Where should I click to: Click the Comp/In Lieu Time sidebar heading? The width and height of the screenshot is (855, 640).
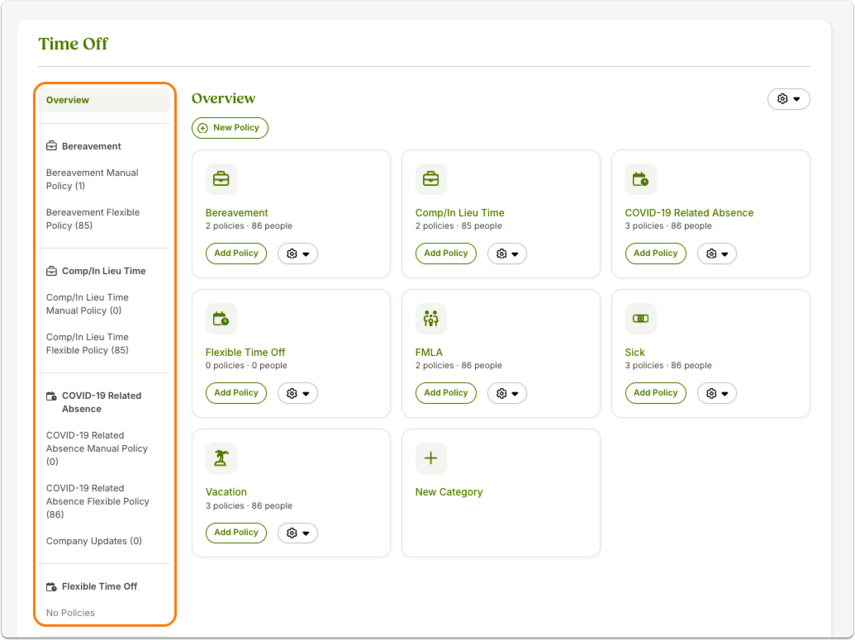point(104,271)
